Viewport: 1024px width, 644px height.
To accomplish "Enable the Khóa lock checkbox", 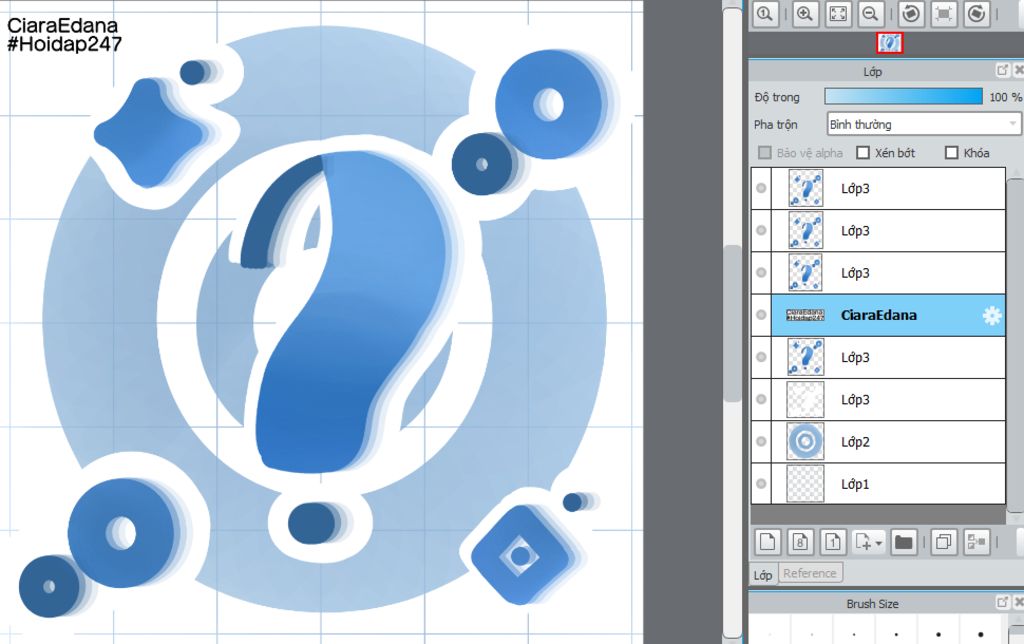I will click(952, 153).
